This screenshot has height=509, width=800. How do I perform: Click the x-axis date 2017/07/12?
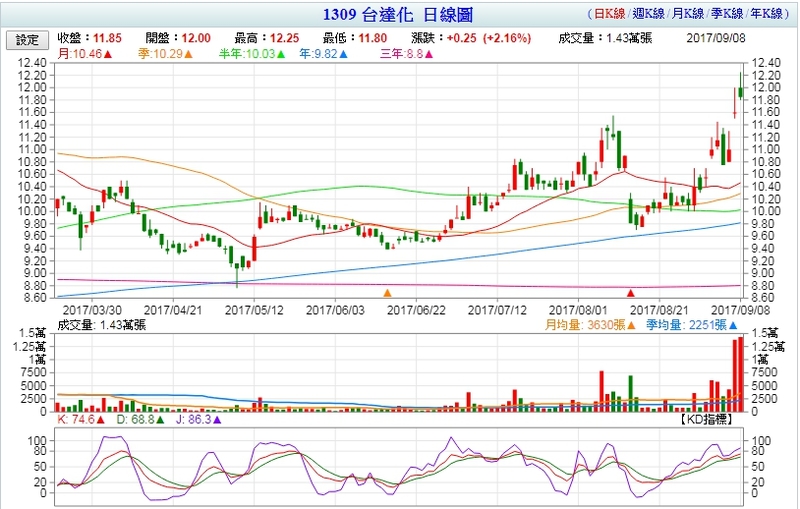click(497, 310)
